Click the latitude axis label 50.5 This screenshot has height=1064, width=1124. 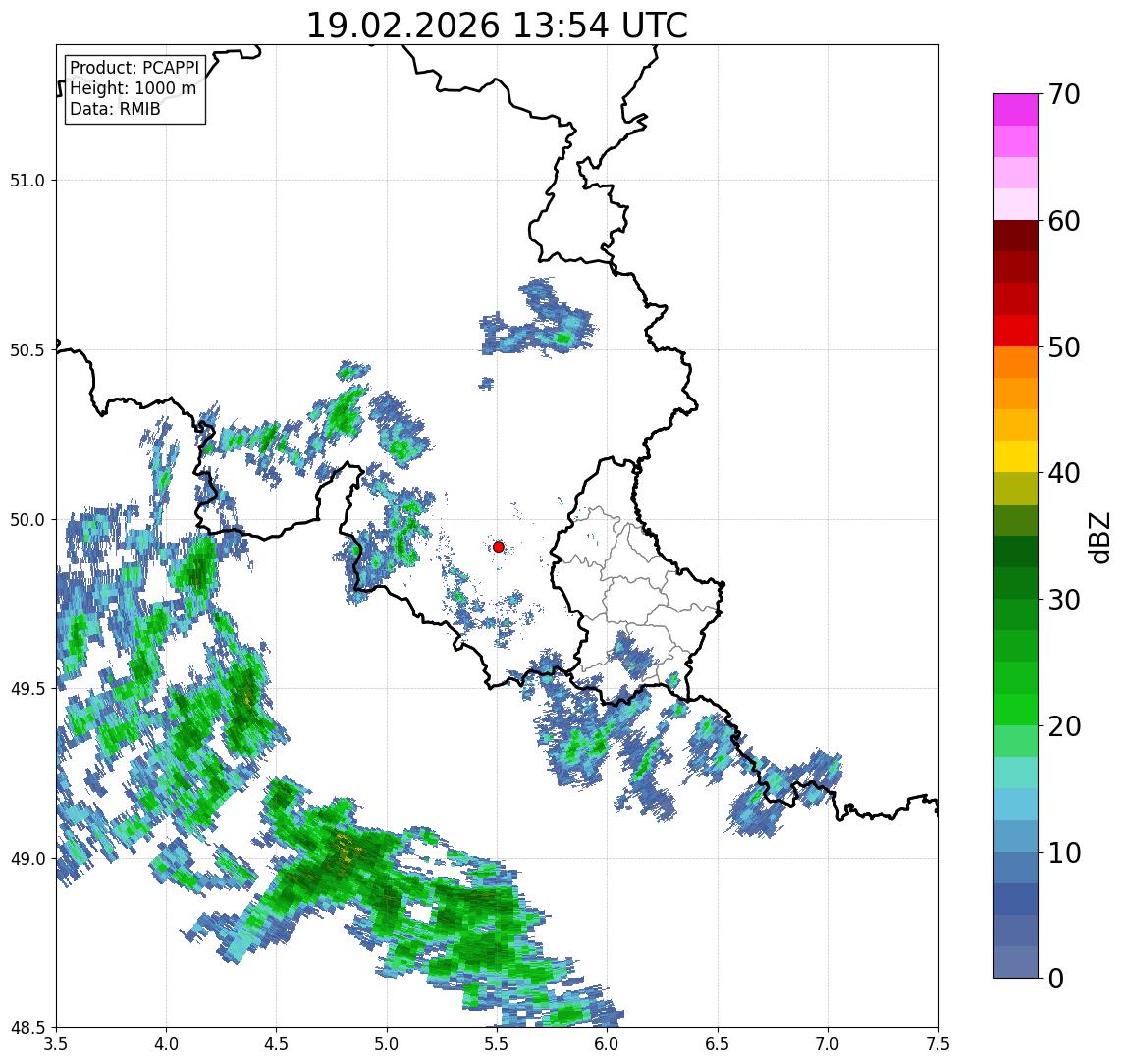point(27,350)
